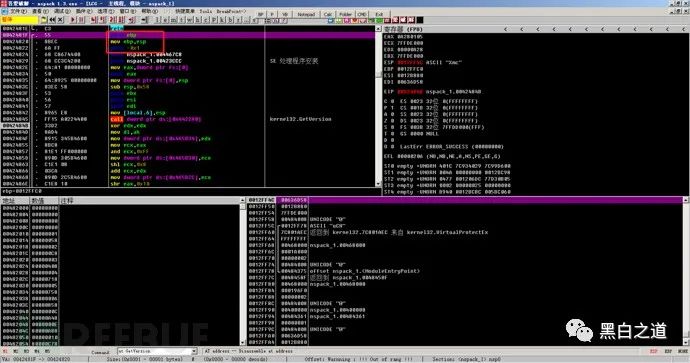The image size is (690, 363).
Task: Open the Memory map window (M icon)
Action: pos(173,20)
